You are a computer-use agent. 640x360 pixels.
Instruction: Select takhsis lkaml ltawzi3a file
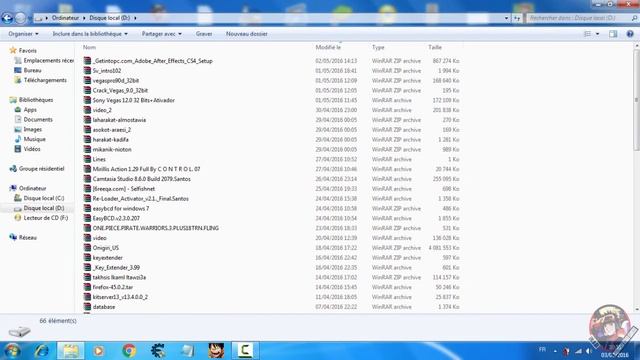[x=119, y=277]
